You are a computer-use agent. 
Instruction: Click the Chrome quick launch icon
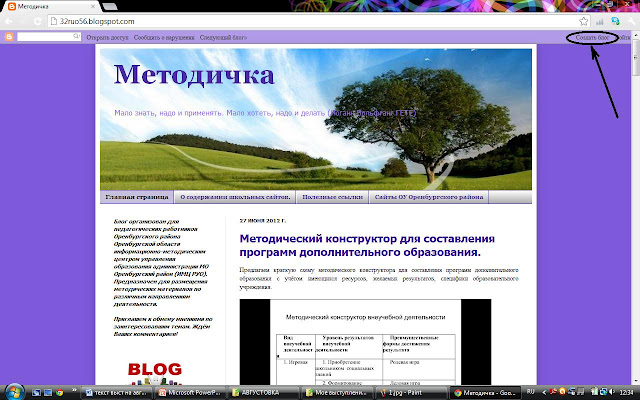[x=60, y=393]
